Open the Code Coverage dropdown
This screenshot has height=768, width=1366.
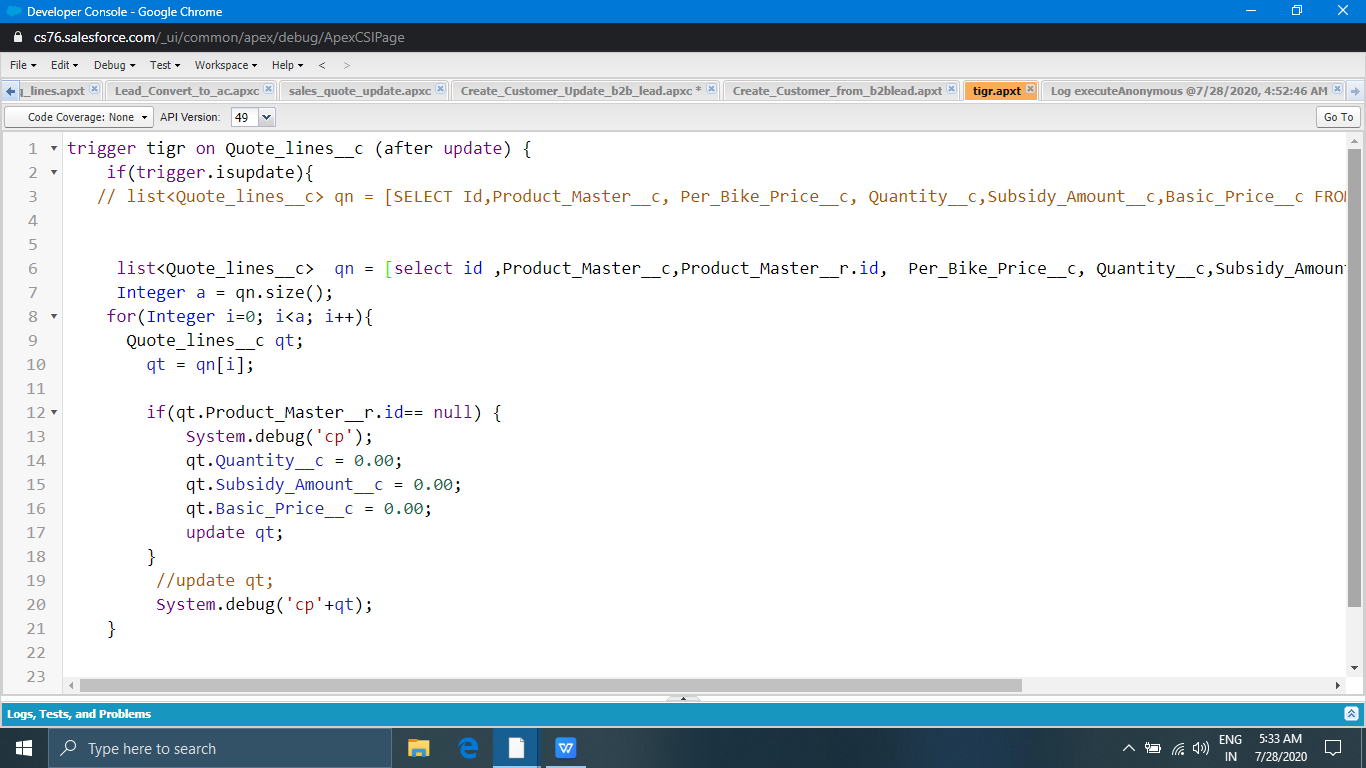[79, 117]
